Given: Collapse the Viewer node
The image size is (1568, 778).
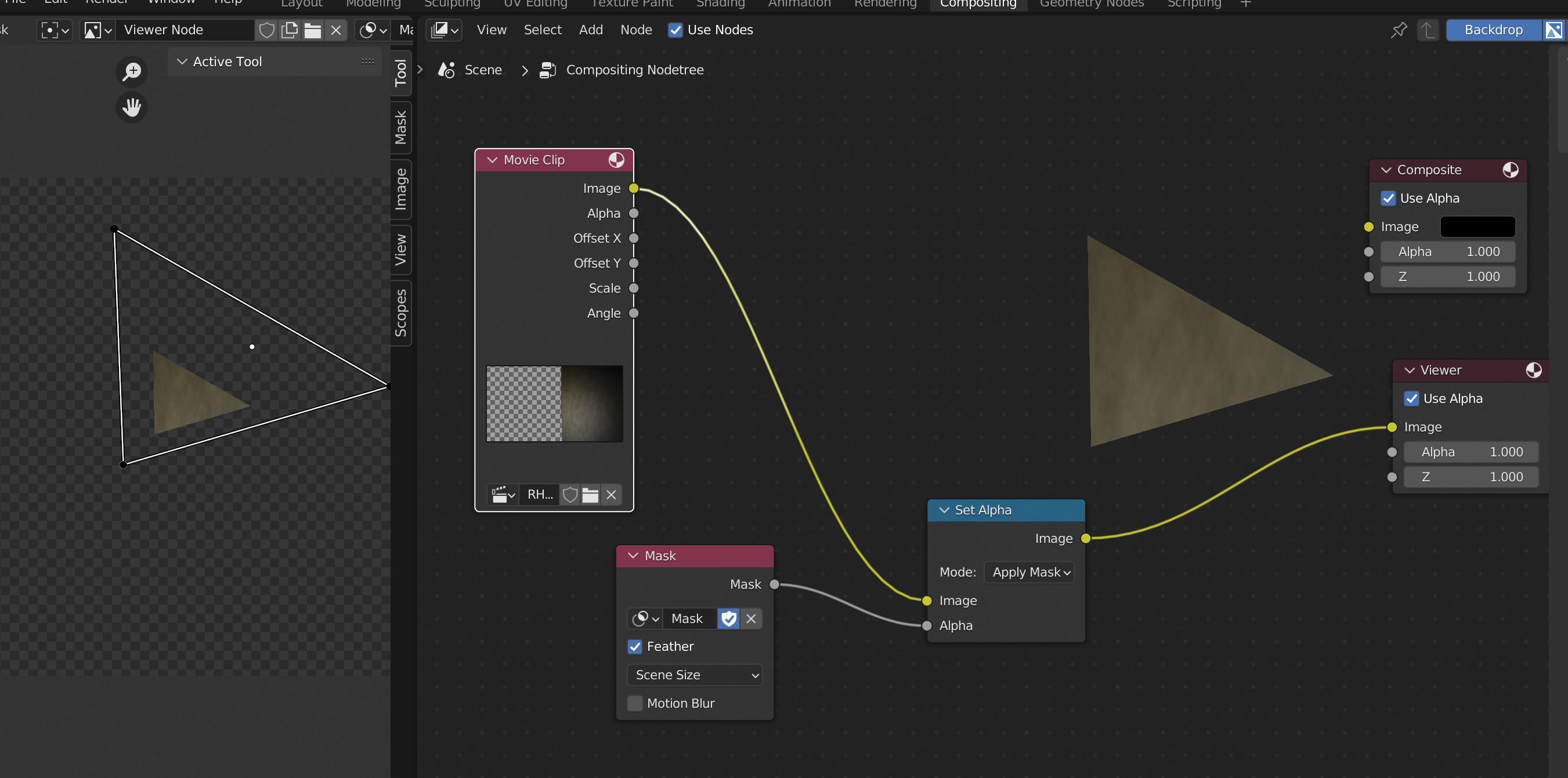Looking at the screenshot, I should pyautogui.click(x=1409, y=370).
